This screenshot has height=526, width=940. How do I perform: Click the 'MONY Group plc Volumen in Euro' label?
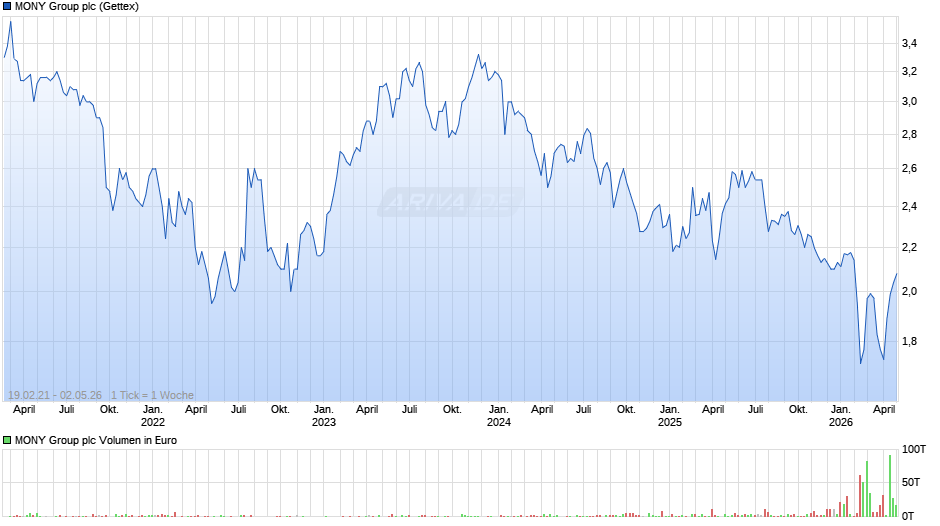[96, 440]
